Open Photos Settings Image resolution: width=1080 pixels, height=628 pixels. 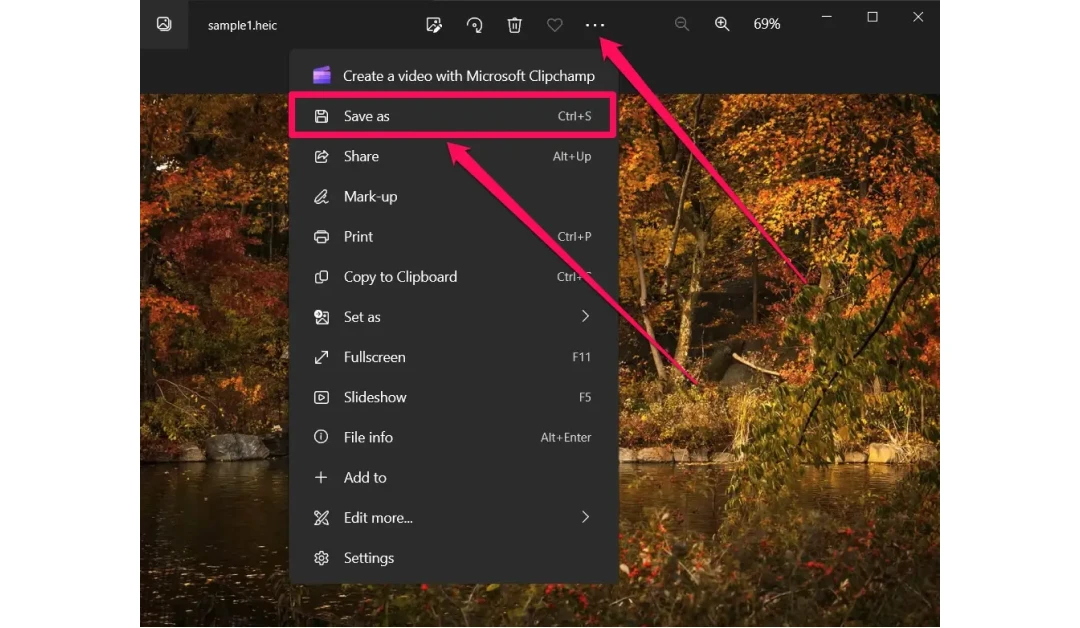(369, 558)
